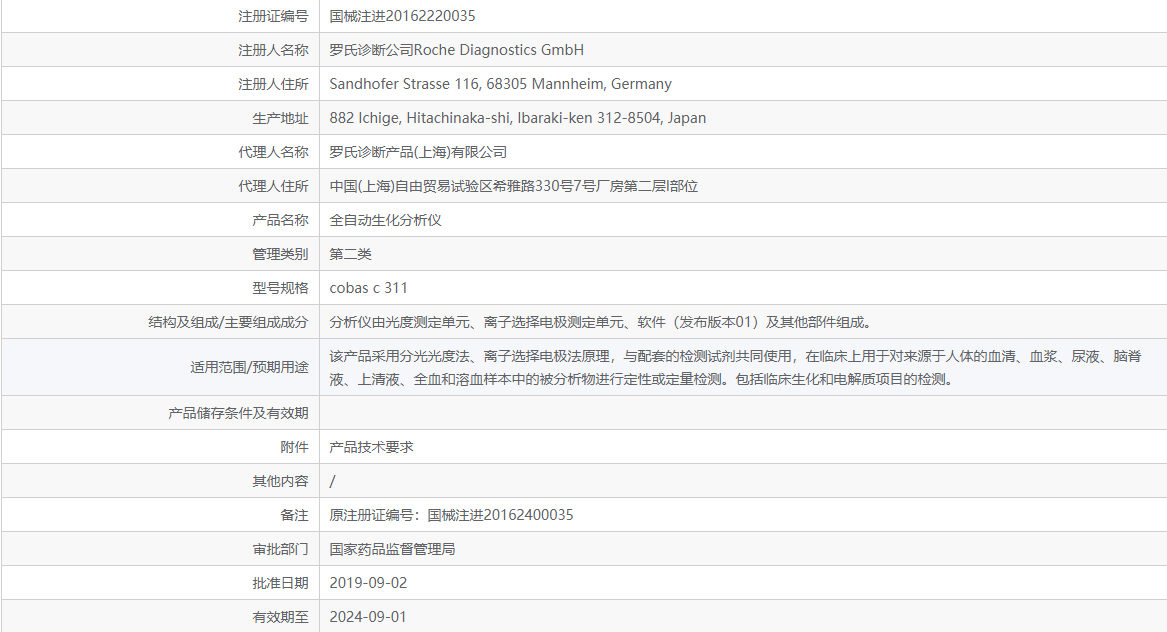Select the label 生产地址
The image size is (1167, 632).
point(281,118)
